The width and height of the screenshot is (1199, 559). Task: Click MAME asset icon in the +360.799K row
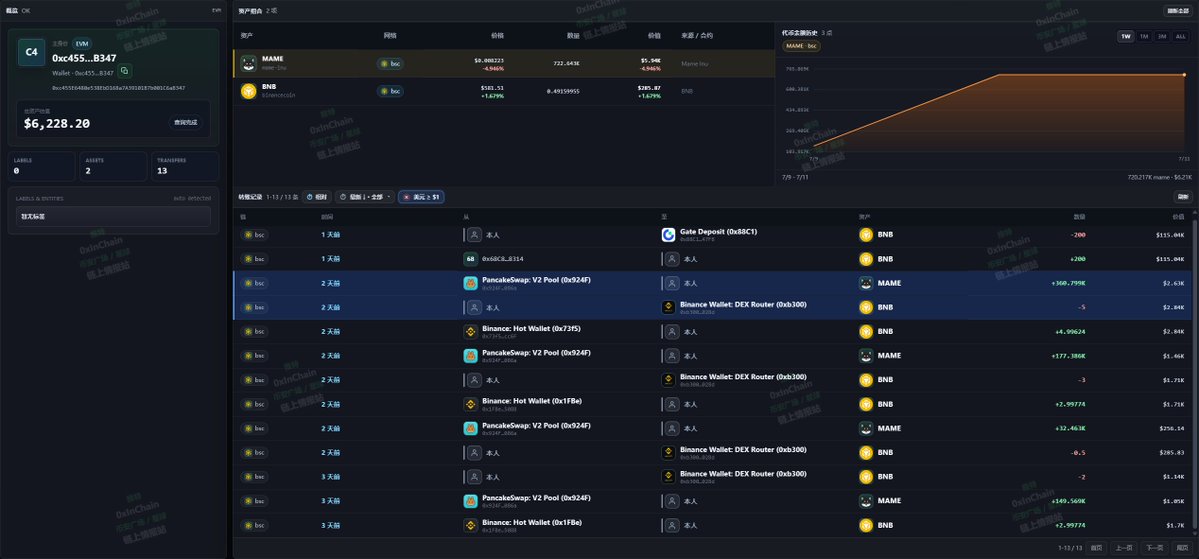click(866, 283)
